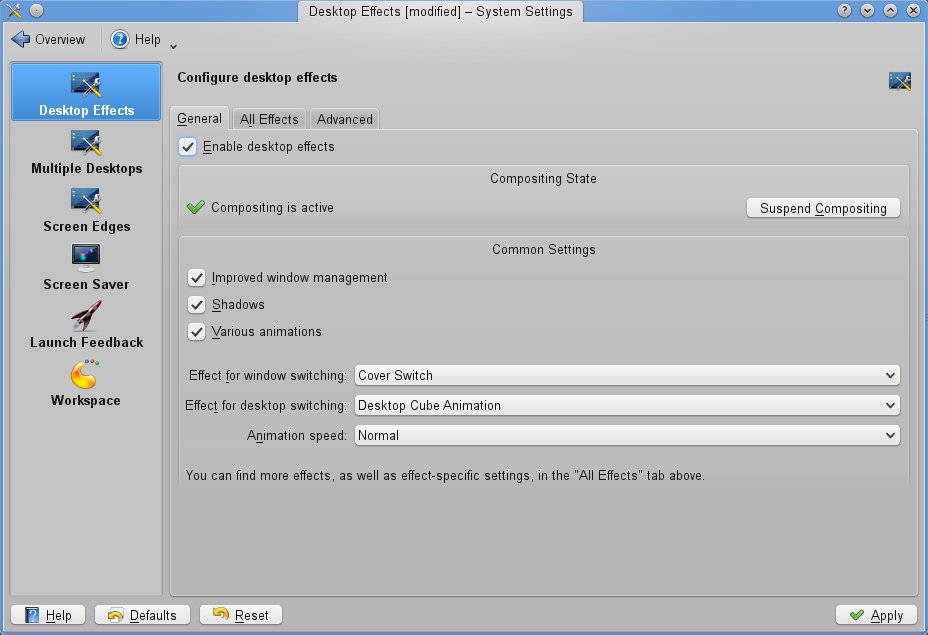The height and width of the screenshot is (635, 928).
Task: Click Suspend Compositing button
Action: [x=823, y=208]
